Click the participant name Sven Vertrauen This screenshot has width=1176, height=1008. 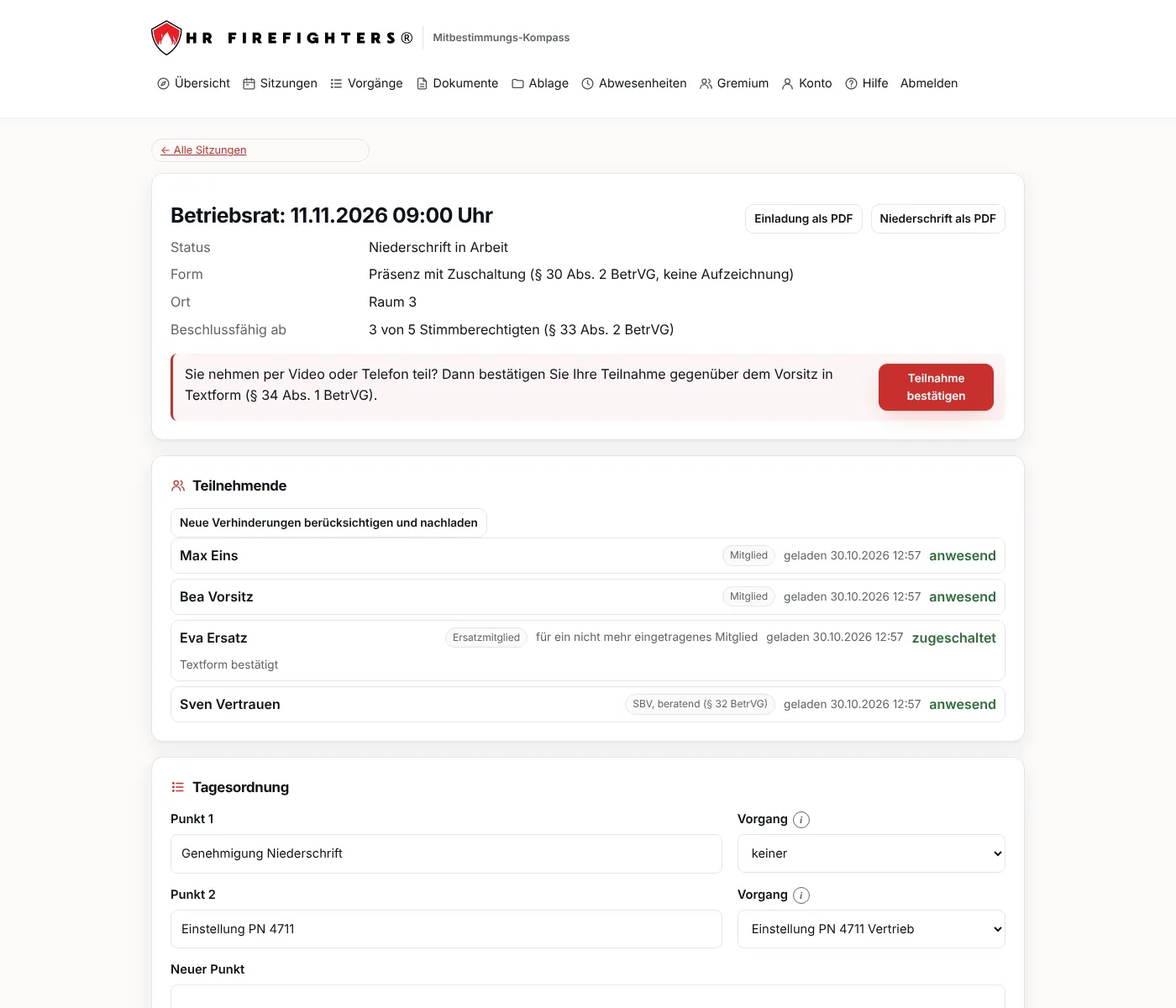(230, 705)
